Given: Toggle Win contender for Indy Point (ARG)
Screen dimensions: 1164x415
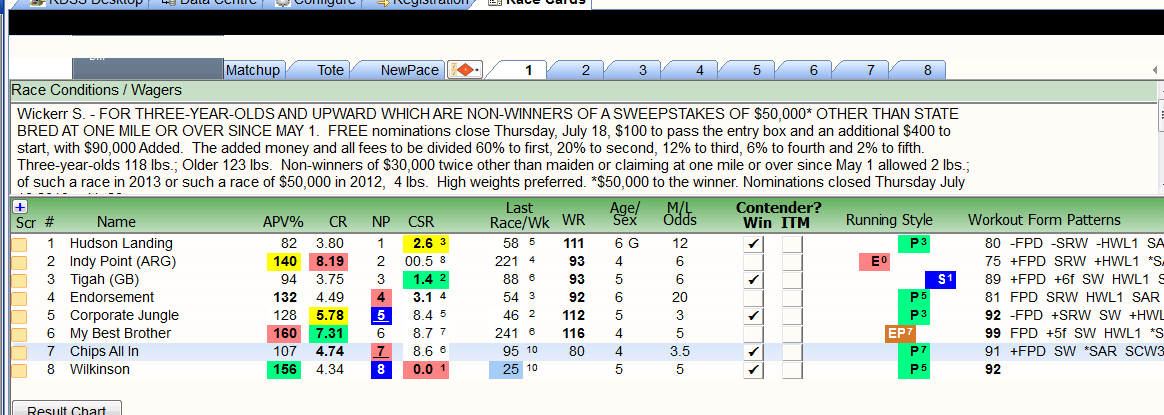Looking at the screenshot, I should pyautogui.click(x=753, y=261).
